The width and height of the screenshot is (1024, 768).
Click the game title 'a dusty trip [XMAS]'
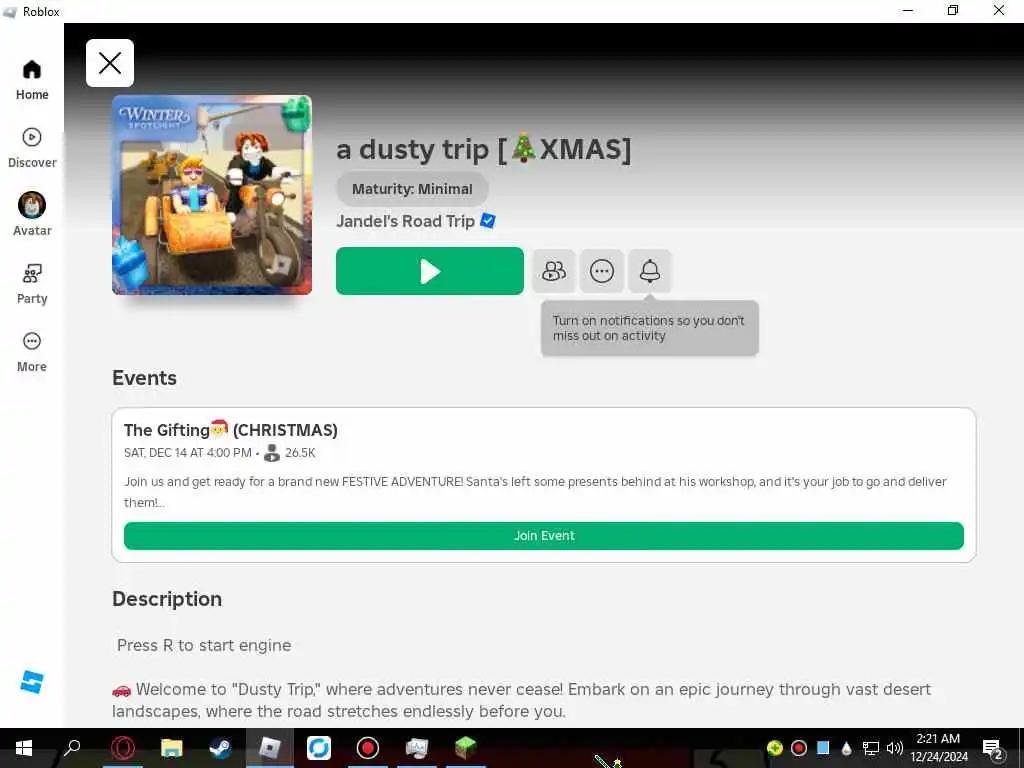[x=483, y=149]
